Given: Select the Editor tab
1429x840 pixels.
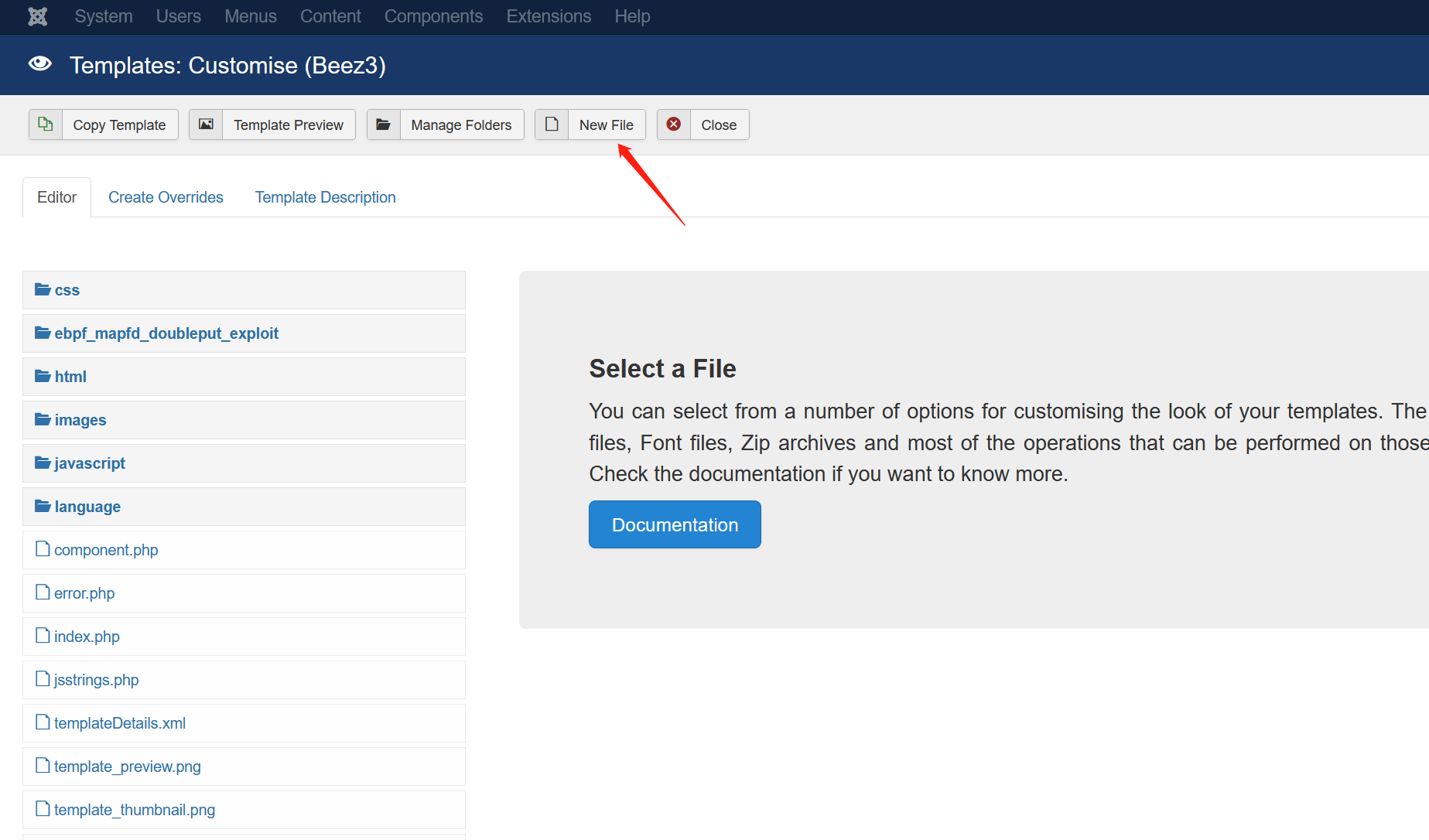Looking at the screenshot, I should pyautogui.click(x=56, y=197).
